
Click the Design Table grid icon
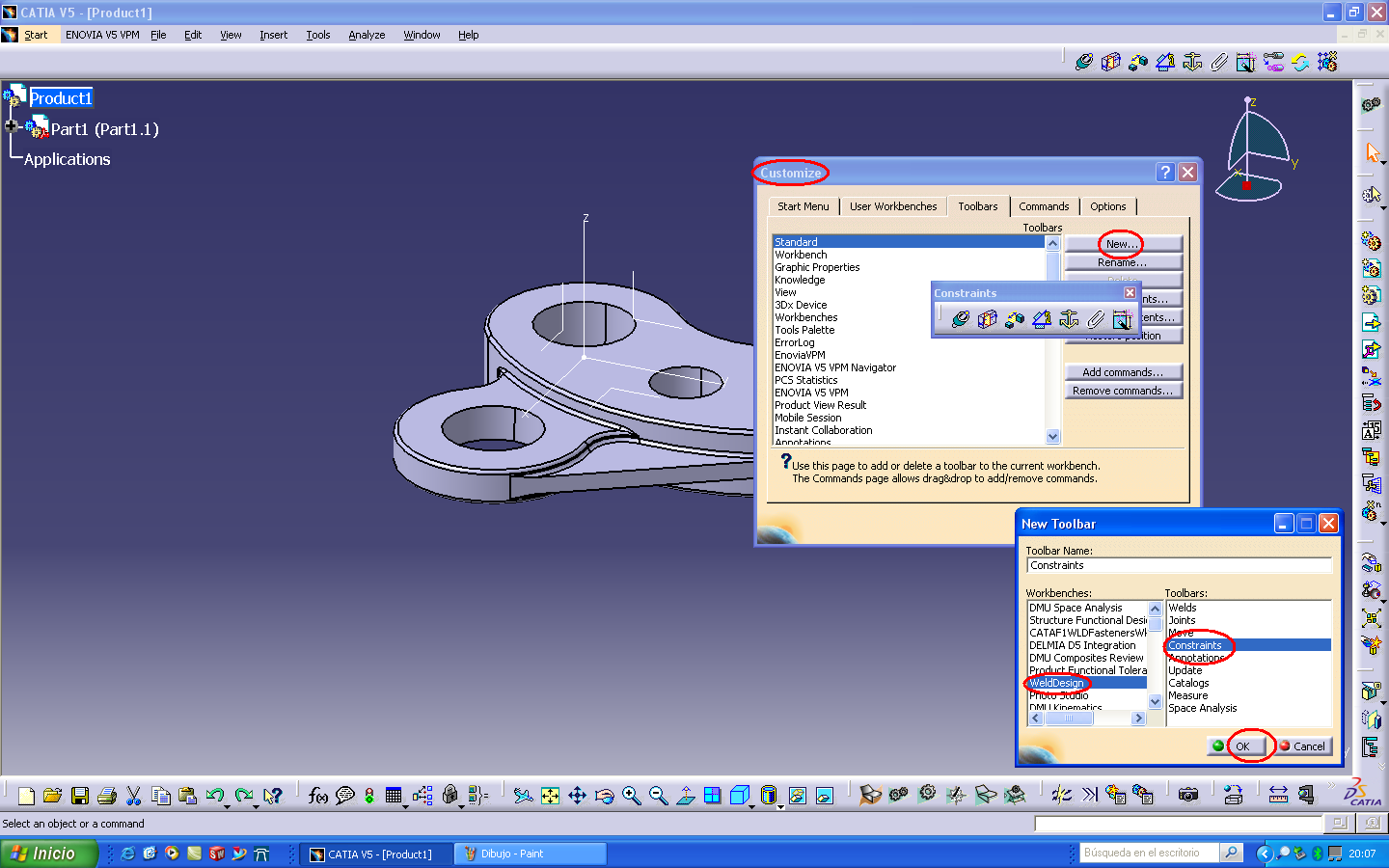(x=394, y=796)
